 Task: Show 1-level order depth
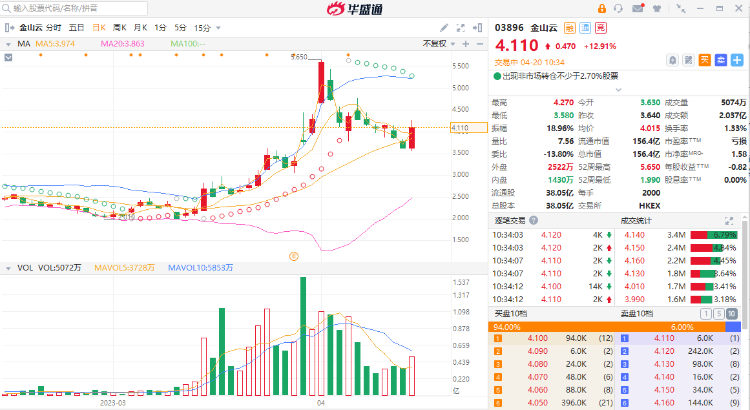[706, 314]
